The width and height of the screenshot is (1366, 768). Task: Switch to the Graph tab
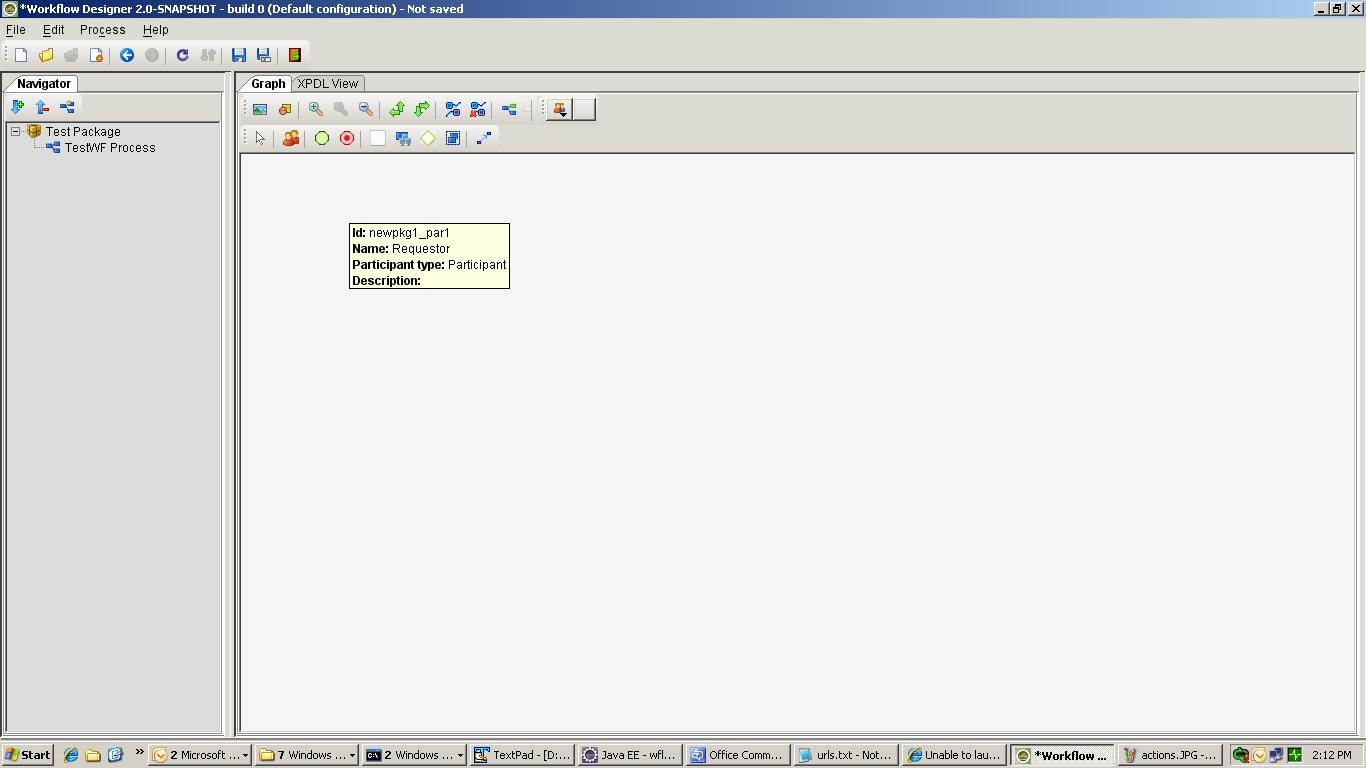(267, 83)
